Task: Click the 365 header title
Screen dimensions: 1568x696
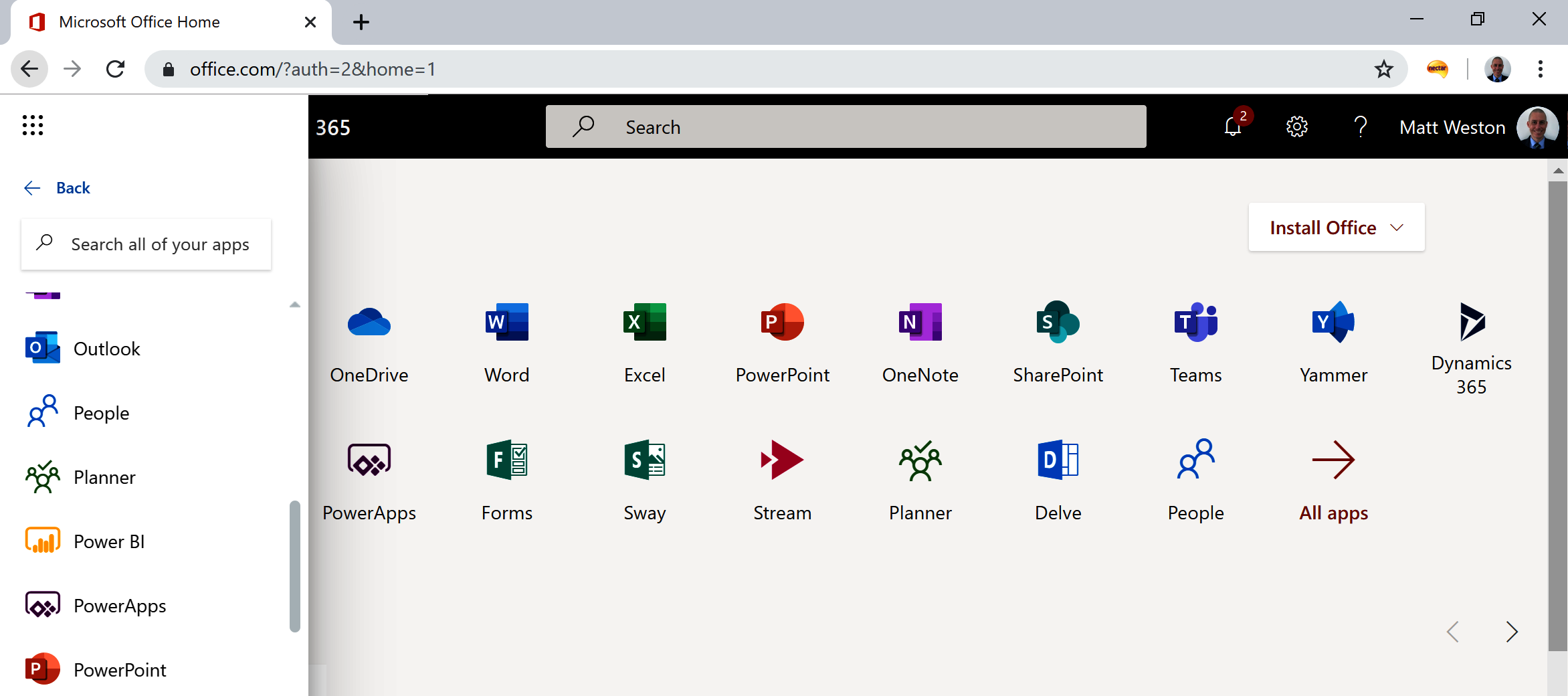Action: point(333,127)
